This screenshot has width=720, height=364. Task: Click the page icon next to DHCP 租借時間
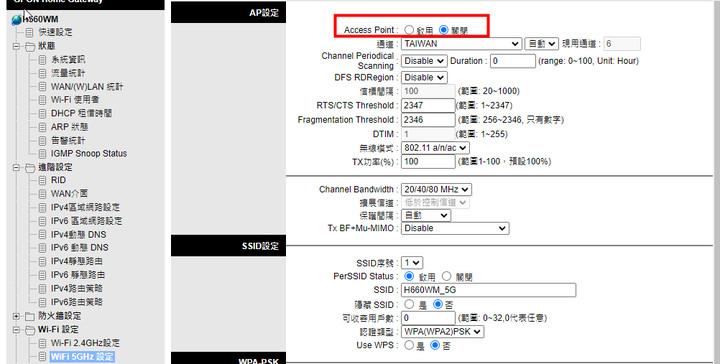point(42,114)
